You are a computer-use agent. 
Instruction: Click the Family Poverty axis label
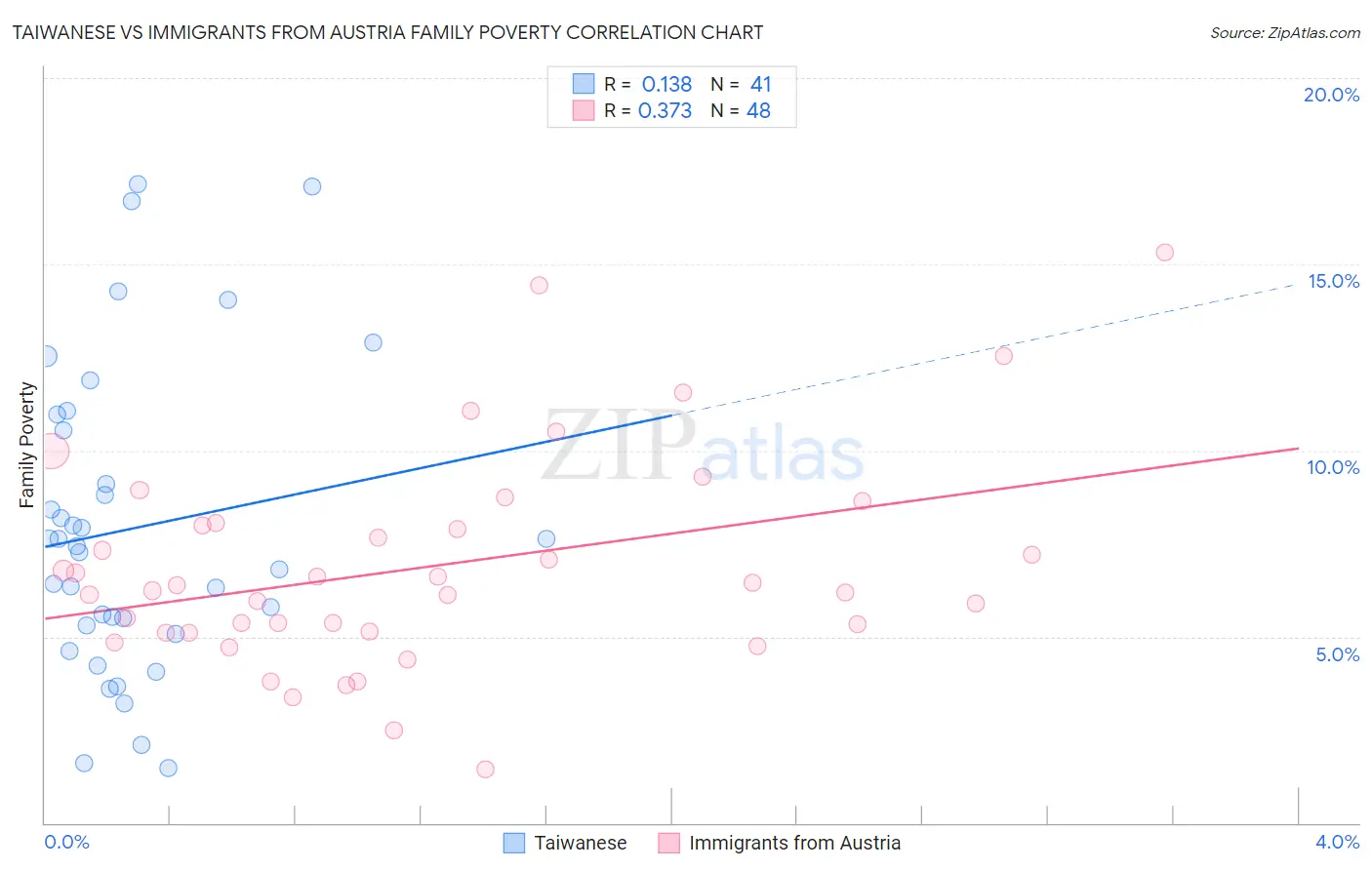point(27,445)
